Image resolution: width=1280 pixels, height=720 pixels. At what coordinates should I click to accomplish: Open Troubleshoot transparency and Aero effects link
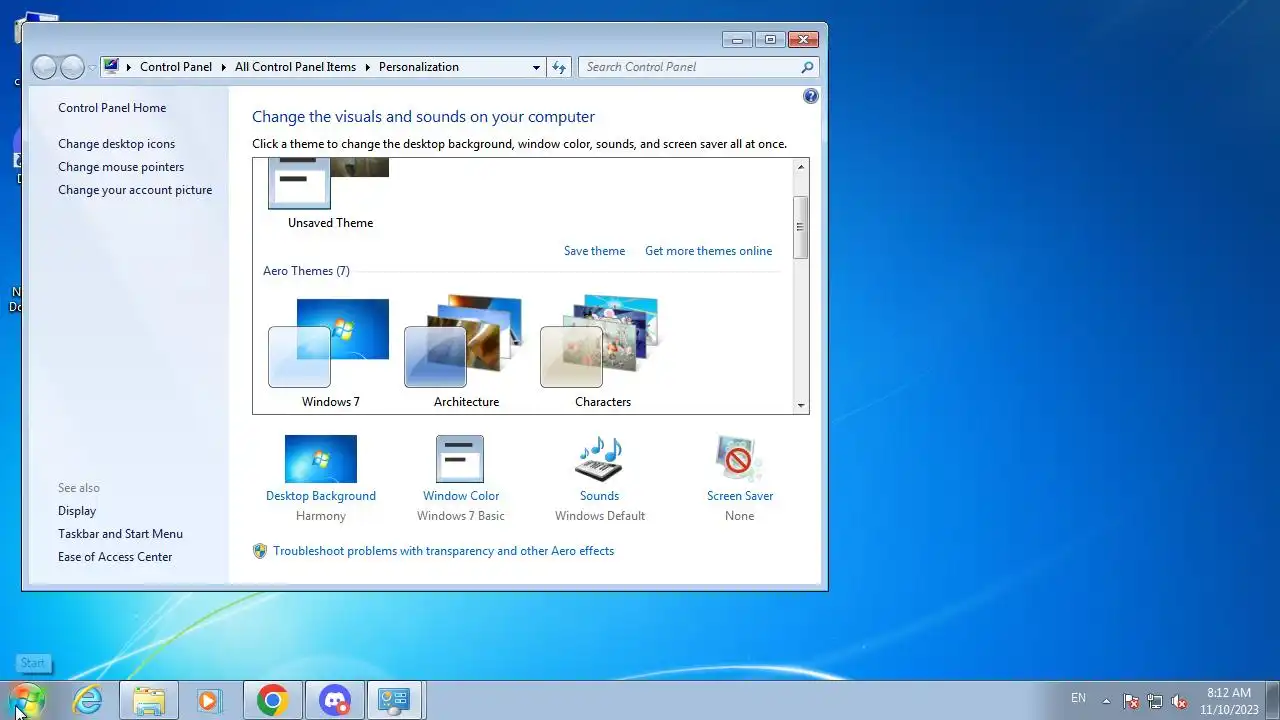(x=443, y=551)
